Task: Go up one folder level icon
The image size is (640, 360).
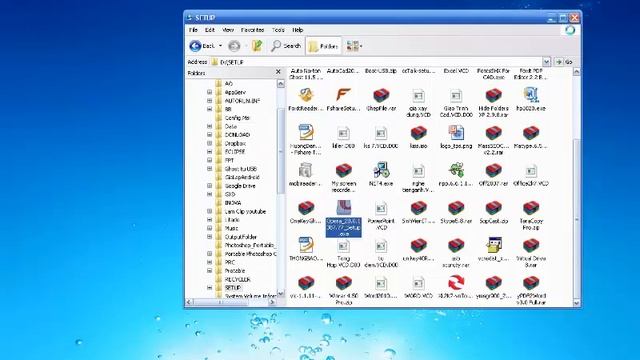Action: [257, 46]
